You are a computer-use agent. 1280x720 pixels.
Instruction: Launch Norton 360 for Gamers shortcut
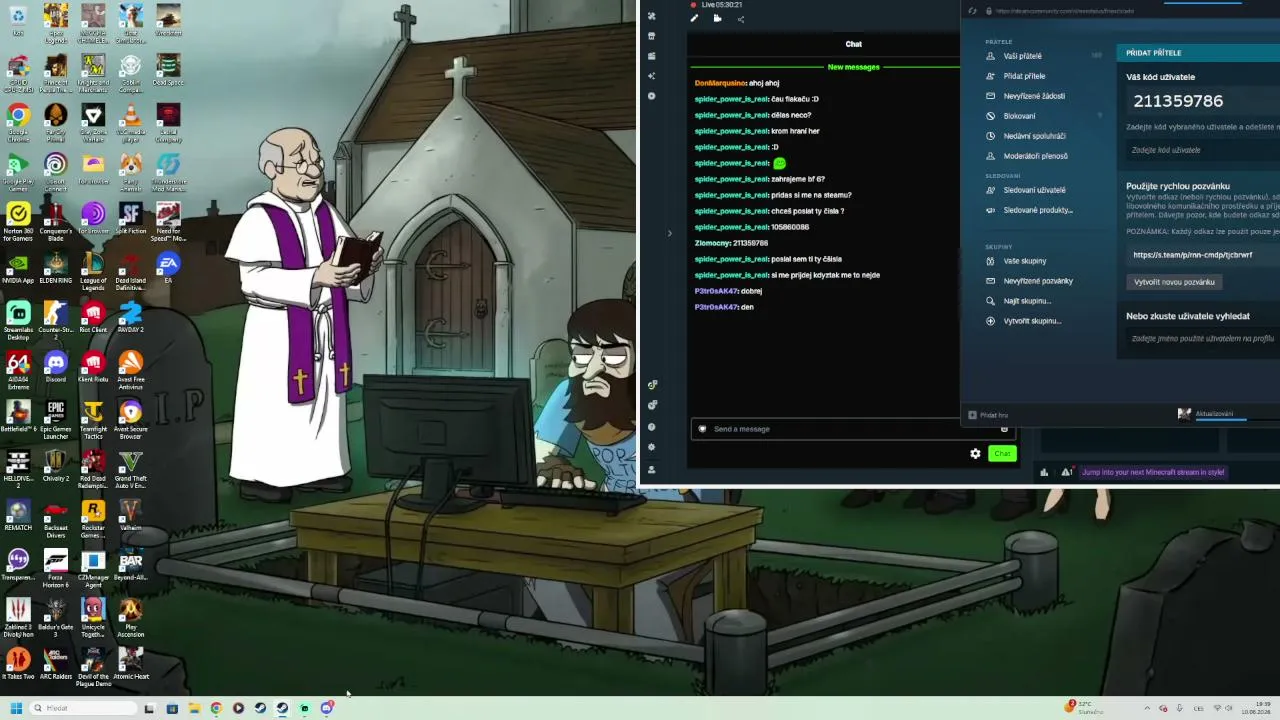[18, 222]
